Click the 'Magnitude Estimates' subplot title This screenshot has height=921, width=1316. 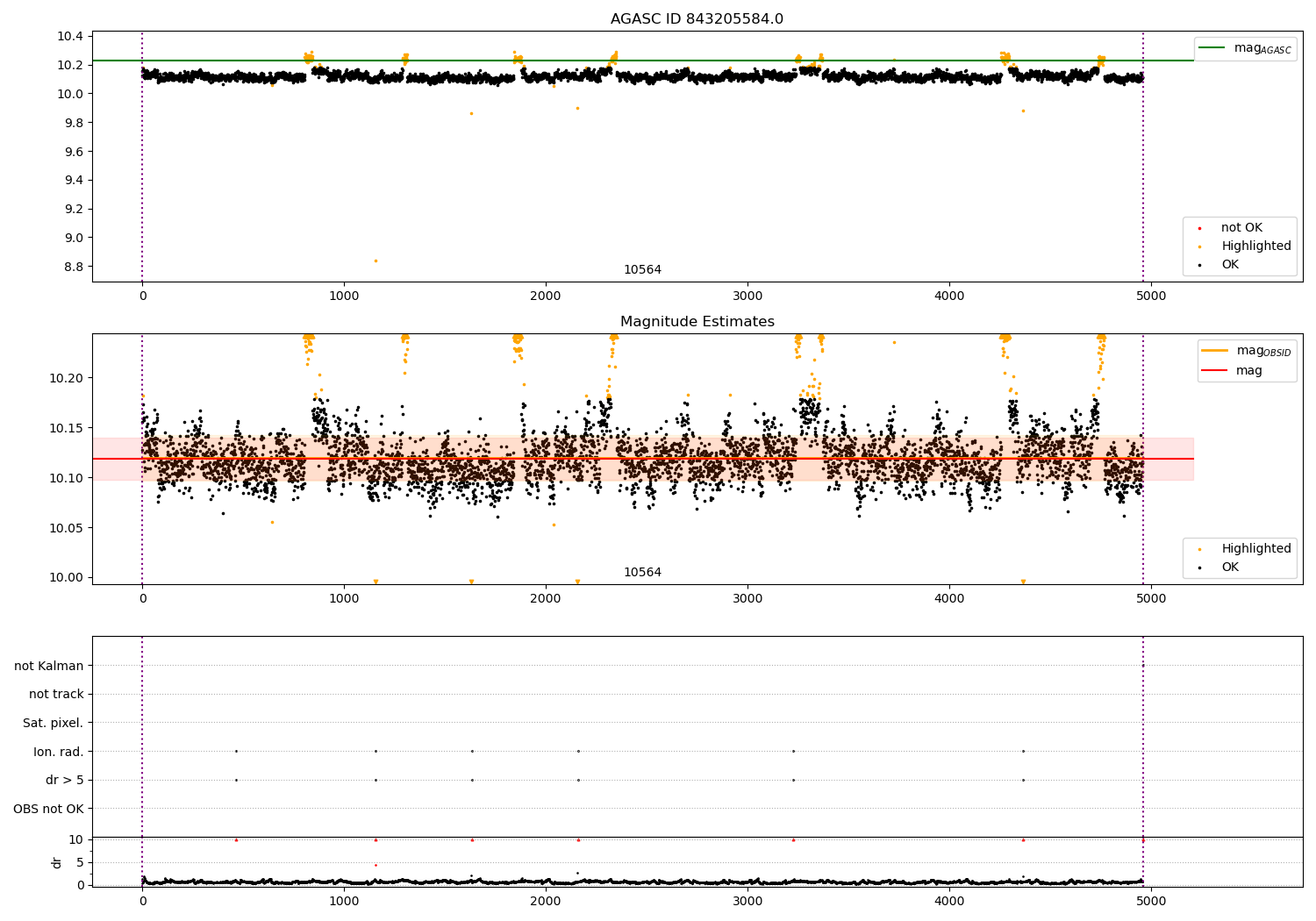pyautogui.click(x=697, y=322)
